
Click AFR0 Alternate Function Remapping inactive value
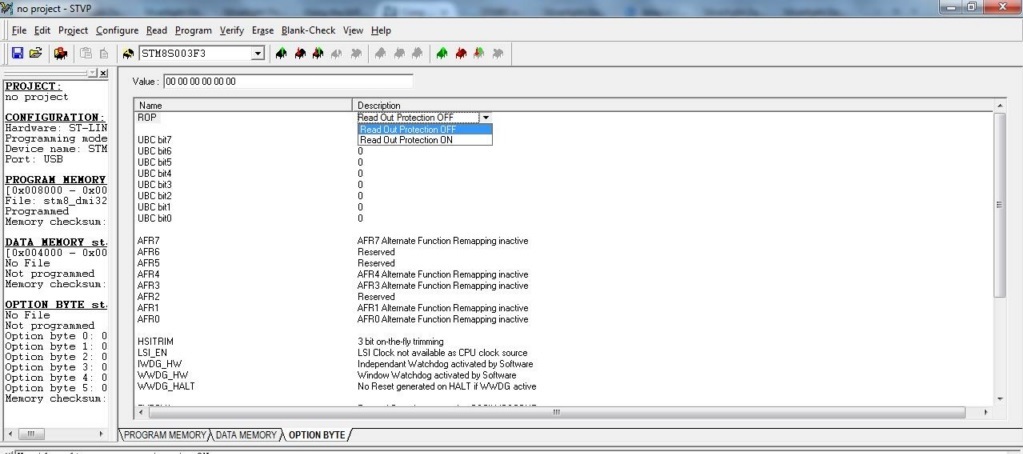tap(442, 319)
